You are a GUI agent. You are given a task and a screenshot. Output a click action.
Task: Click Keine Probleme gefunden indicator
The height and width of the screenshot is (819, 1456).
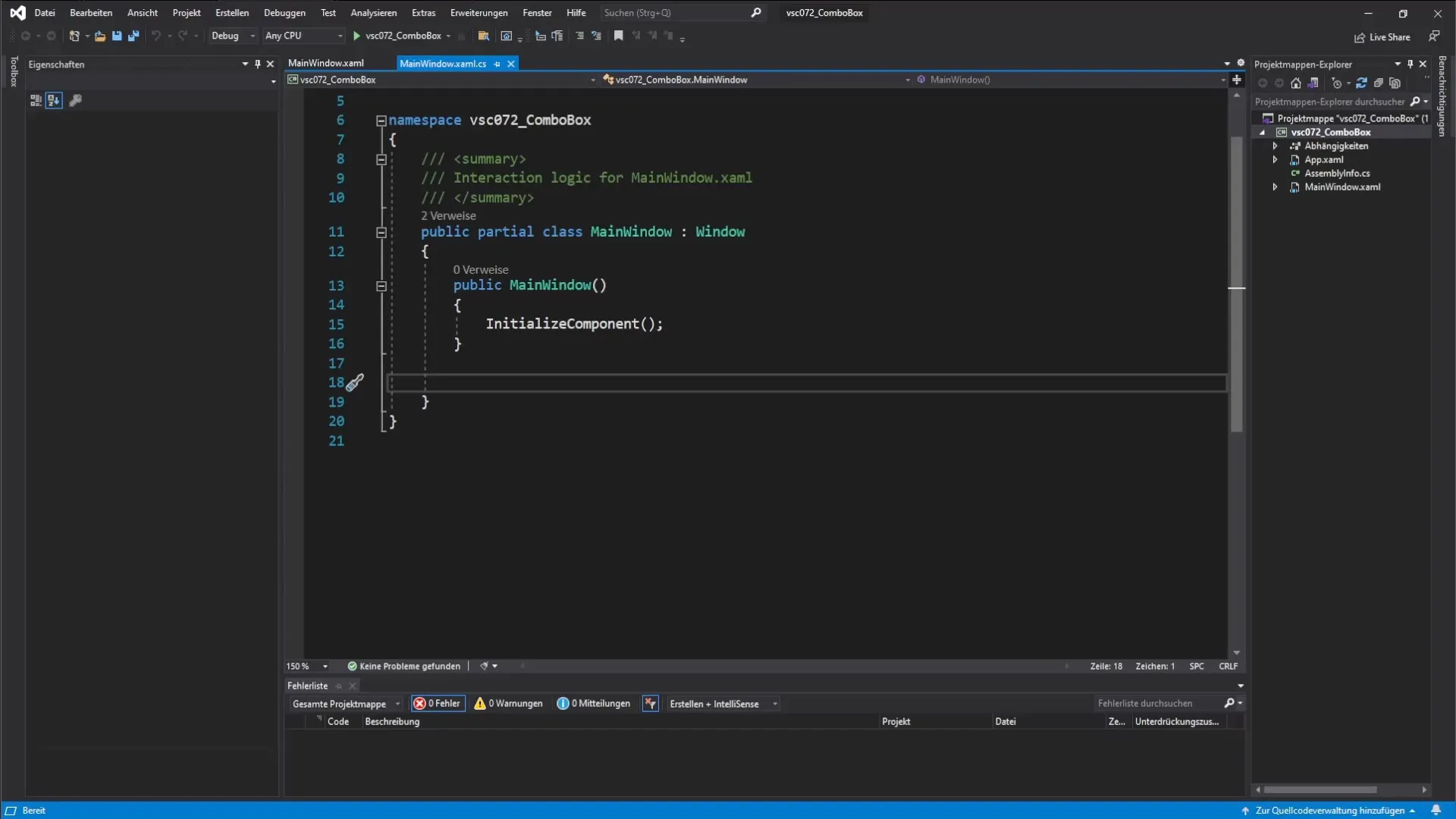coord(403,667)
